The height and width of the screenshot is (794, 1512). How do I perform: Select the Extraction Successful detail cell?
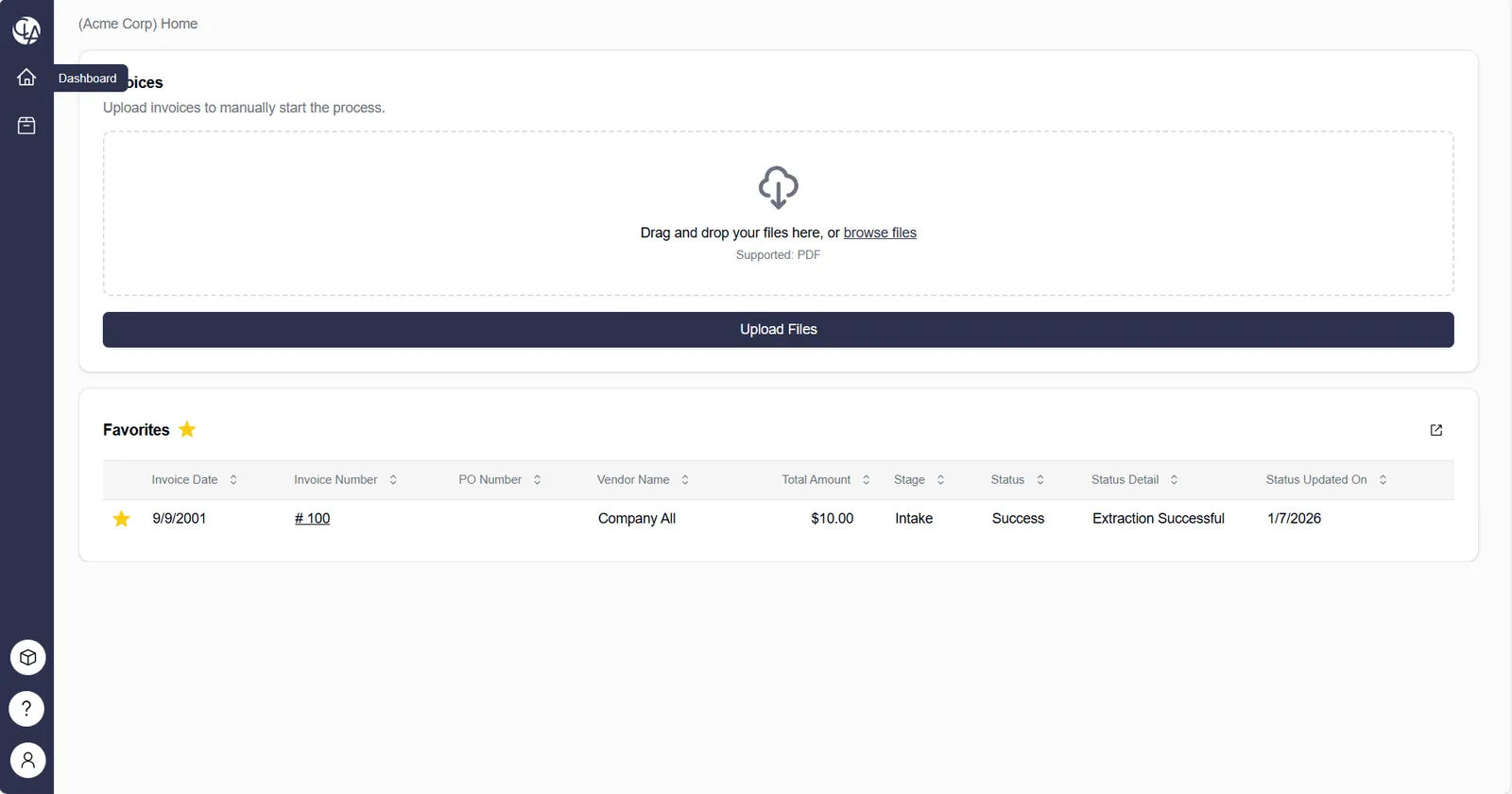click(1159, 519)
